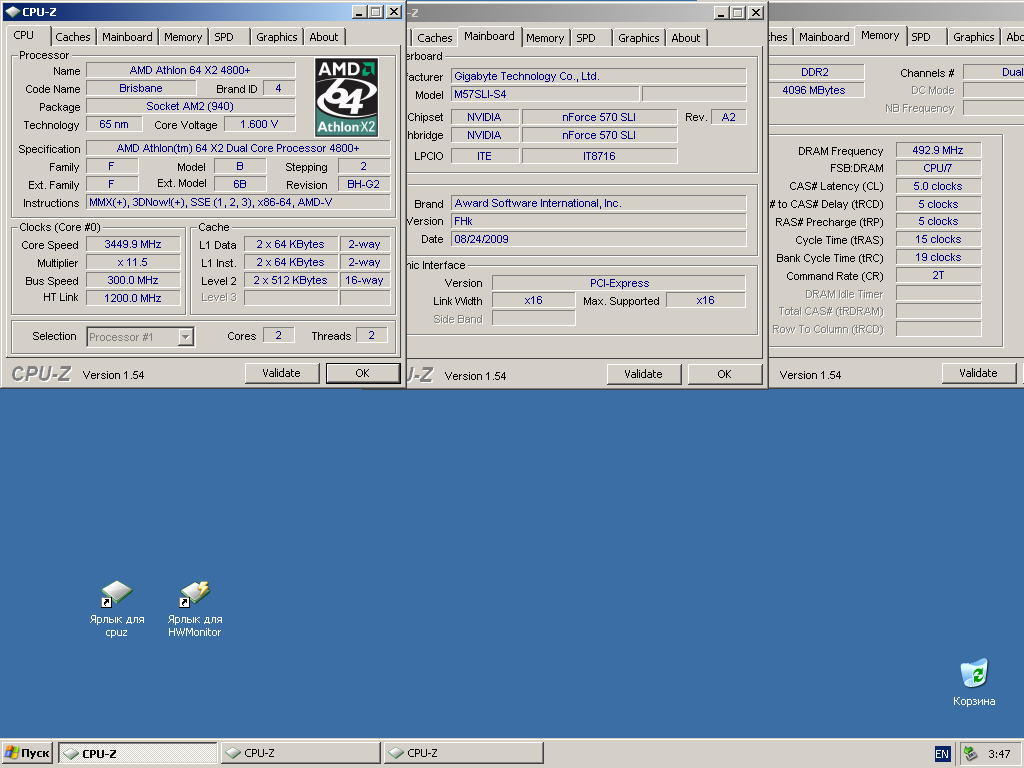Open Mainboard tab in the Memory window

[x=824, y=37]
